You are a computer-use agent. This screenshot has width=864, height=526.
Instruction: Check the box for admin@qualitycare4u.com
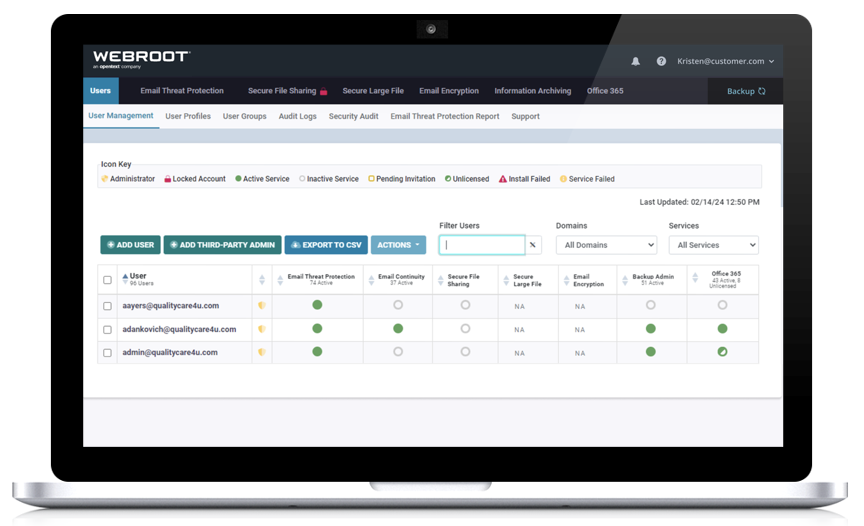click(x=107, y=353)
